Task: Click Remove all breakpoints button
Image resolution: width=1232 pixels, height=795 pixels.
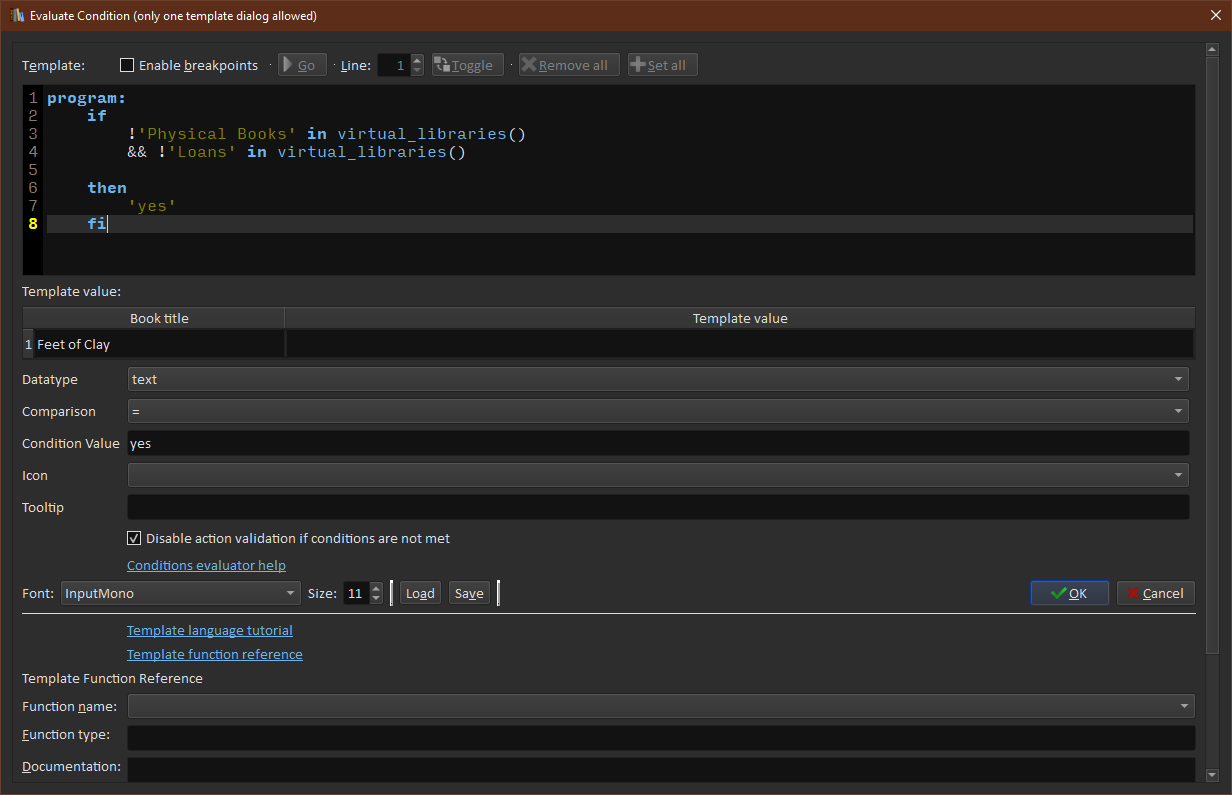Action: (568, 65)
